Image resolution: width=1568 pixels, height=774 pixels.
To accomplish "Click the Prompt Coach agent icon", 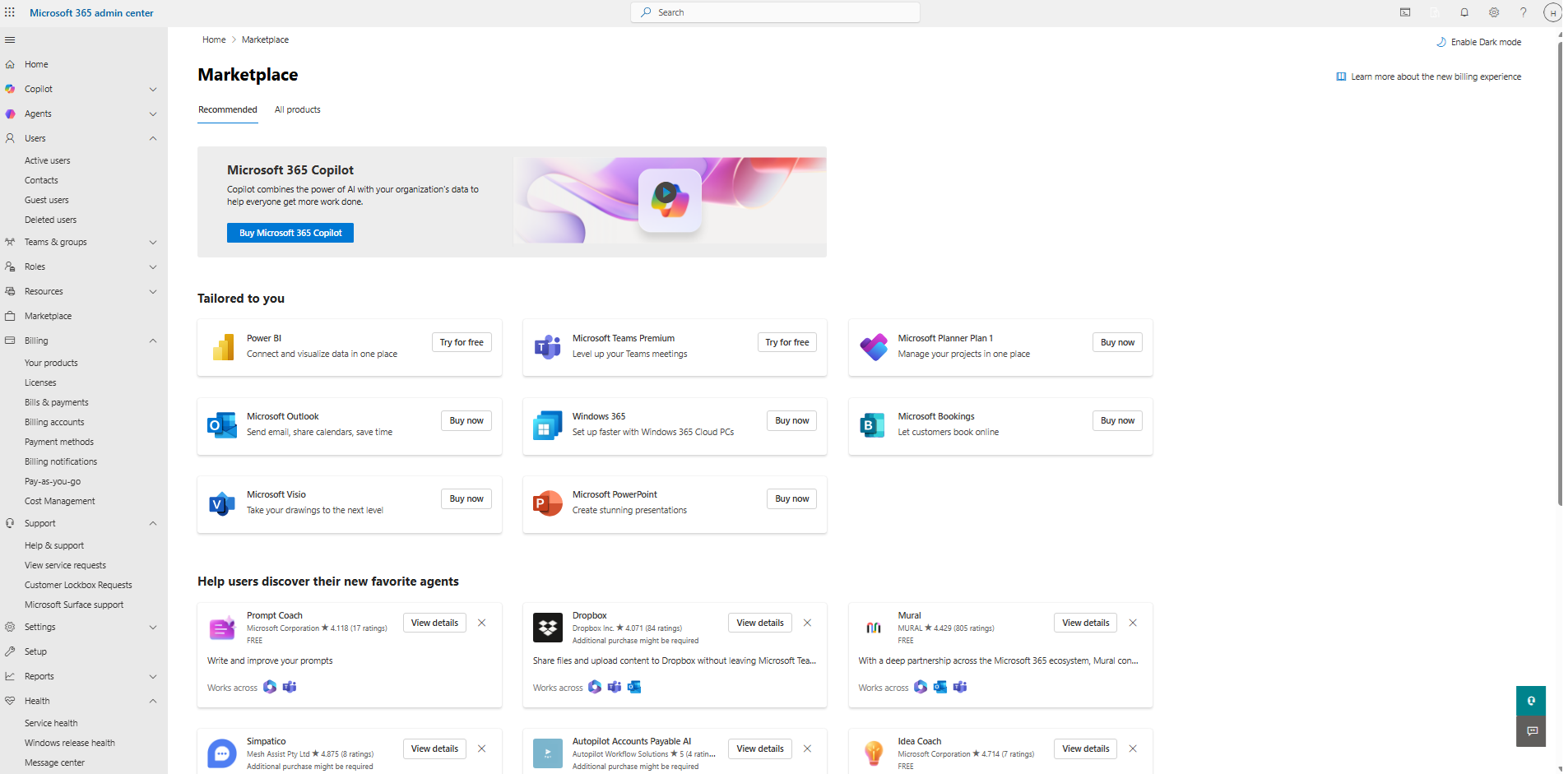I will 222,628.
